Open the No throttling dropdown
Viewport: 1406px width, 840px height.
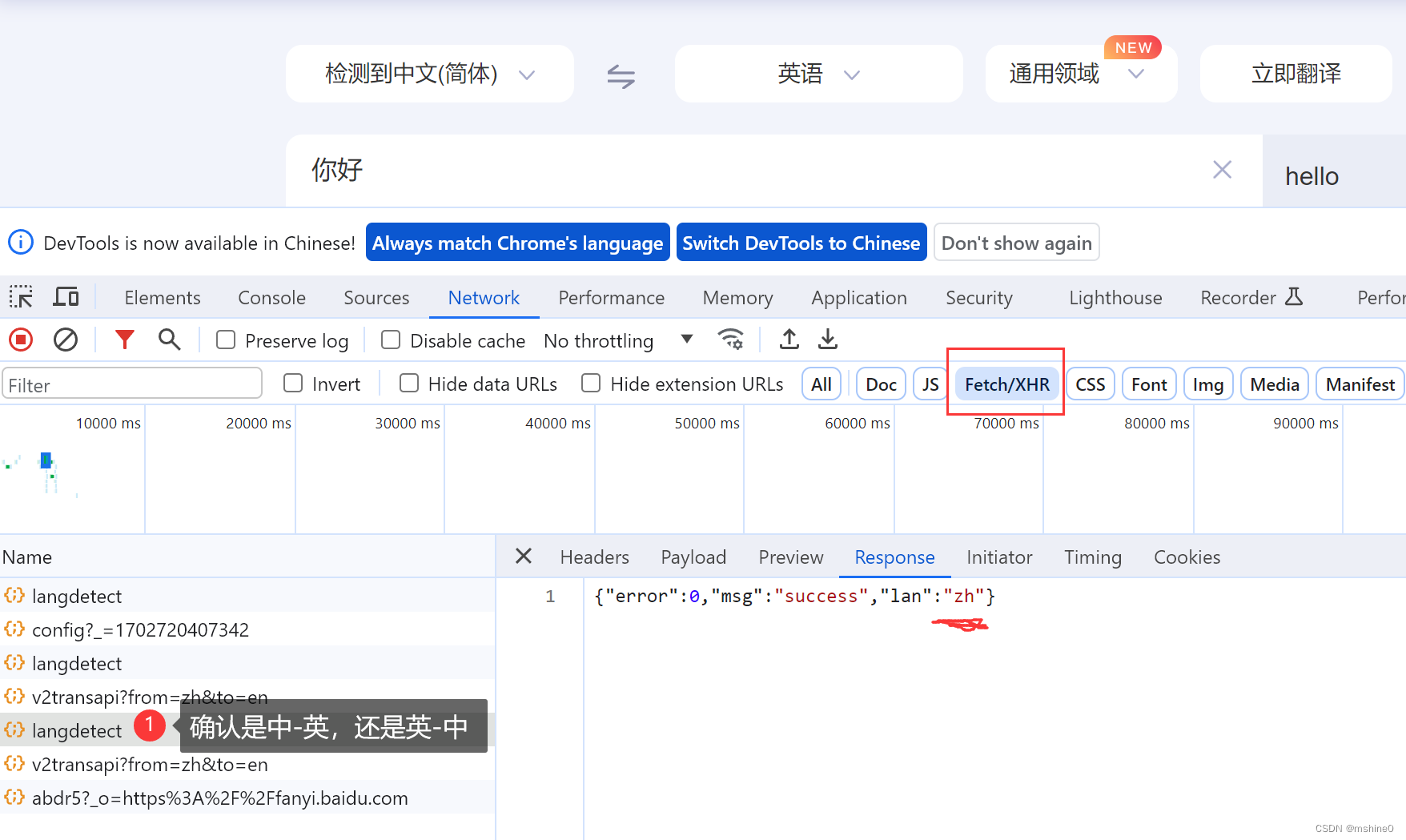(617, 340)
